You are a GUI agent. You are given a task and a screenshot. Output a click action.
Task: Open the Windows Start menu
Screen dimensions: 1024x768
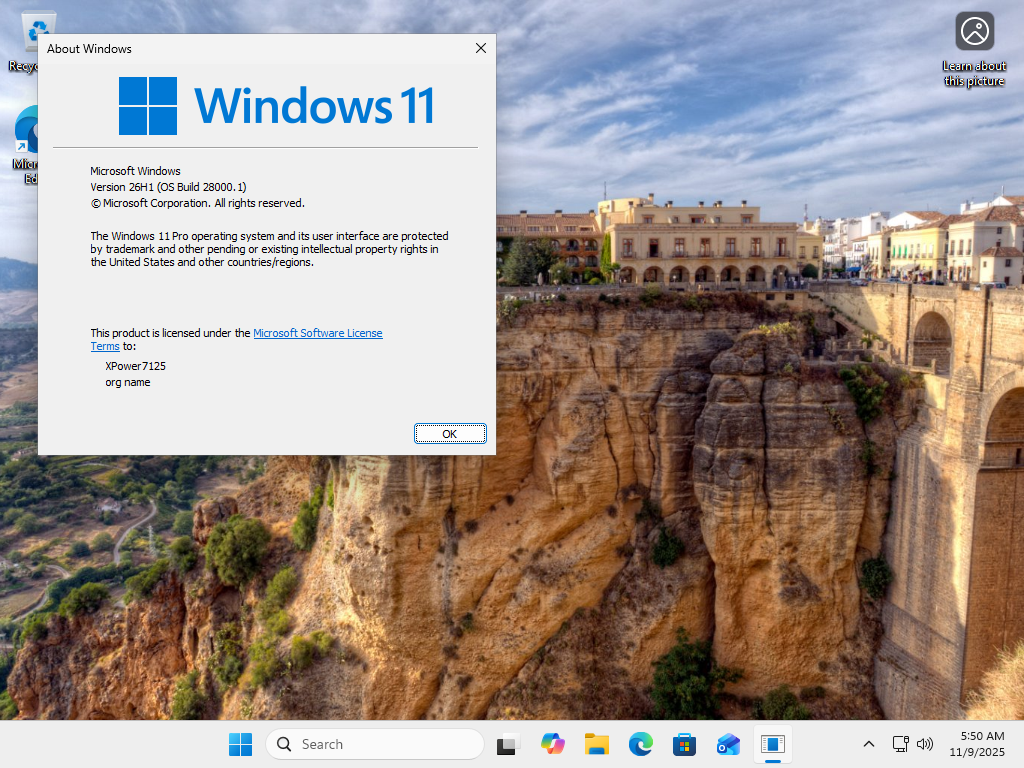point(240,744)
